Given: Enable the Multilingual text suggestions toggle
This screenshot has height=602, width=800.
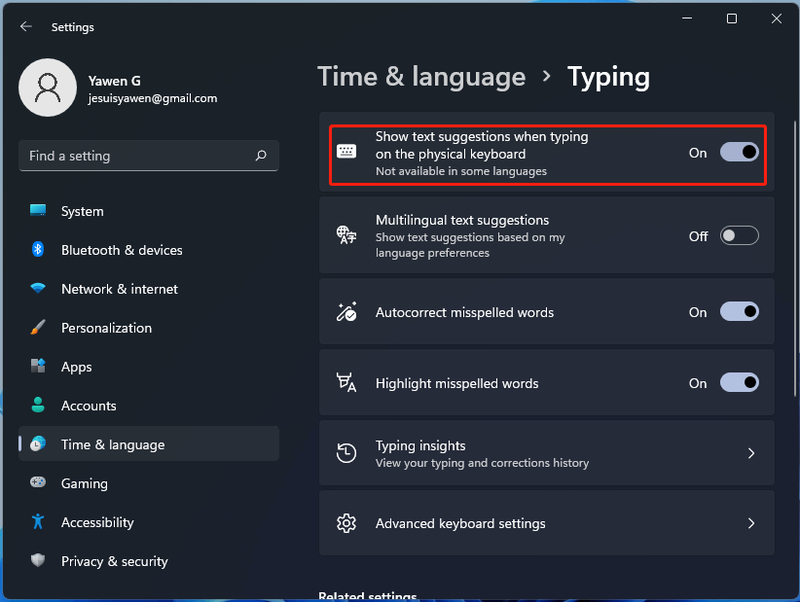Looking at the screenshot, I should pos(739,236).
